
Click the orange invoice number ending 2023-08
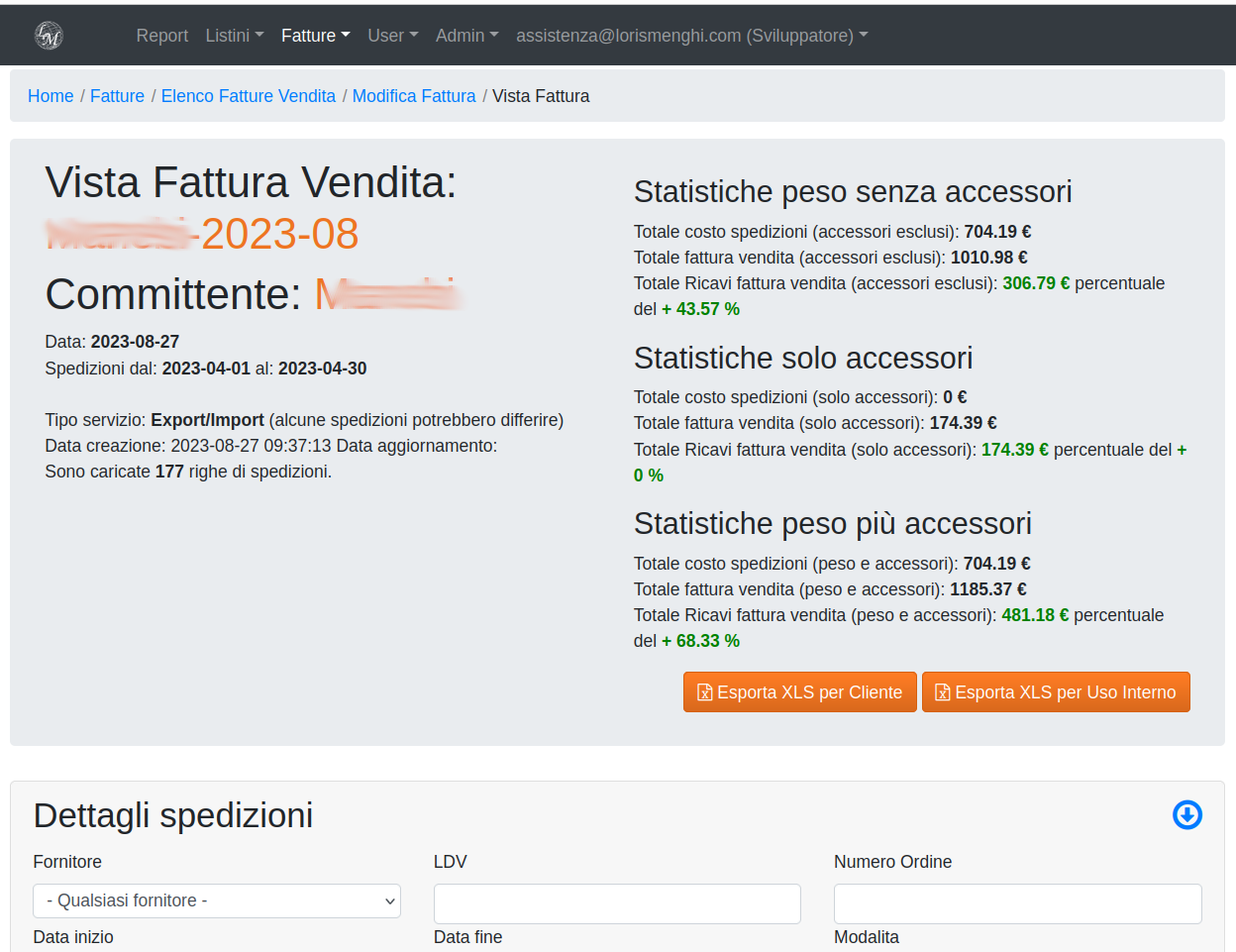pos(203,235)
